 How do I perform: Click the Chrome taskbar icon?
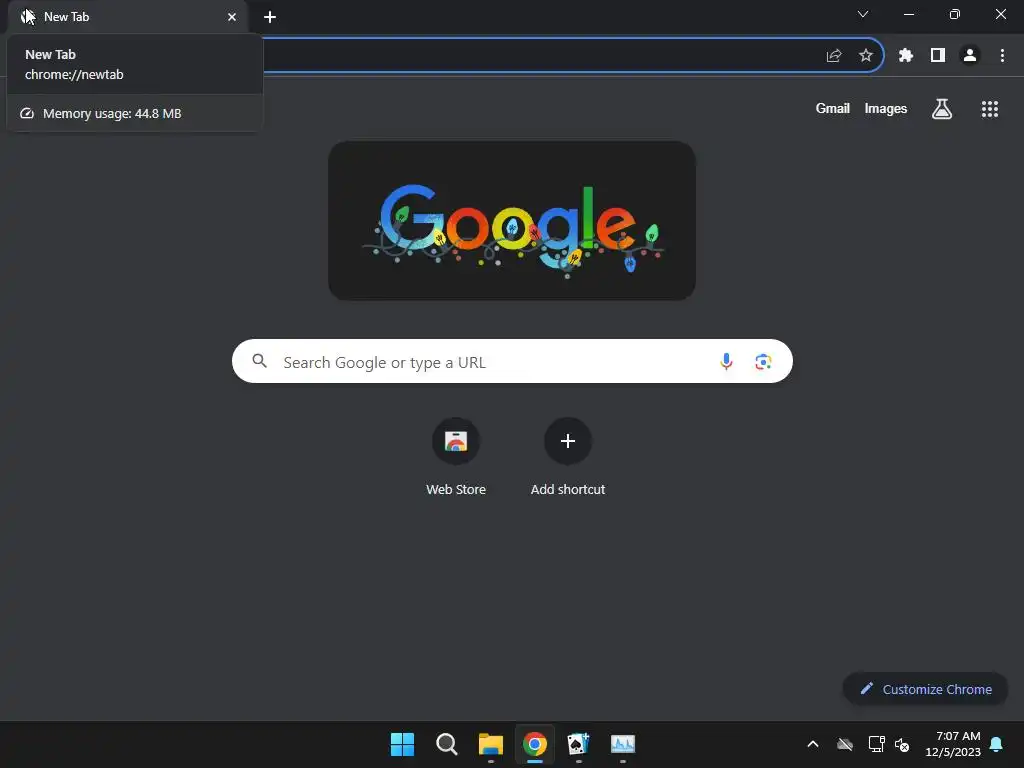[x=535, y=744]
